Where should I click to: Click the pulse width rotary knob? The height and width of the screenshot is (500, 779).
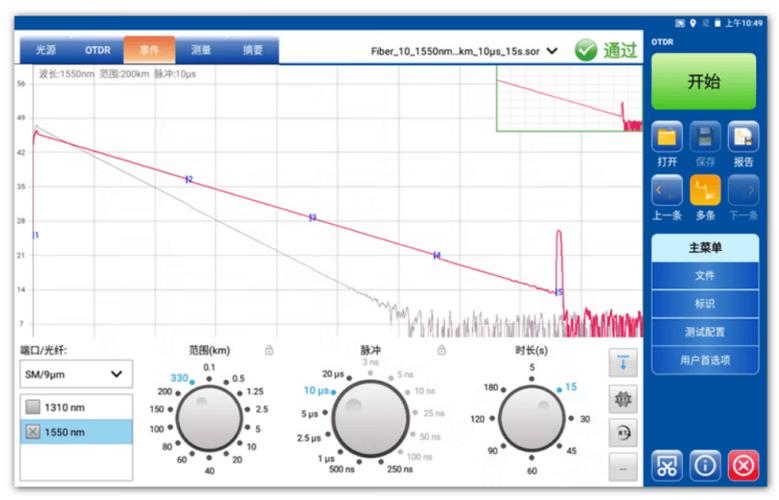(371, 418)
